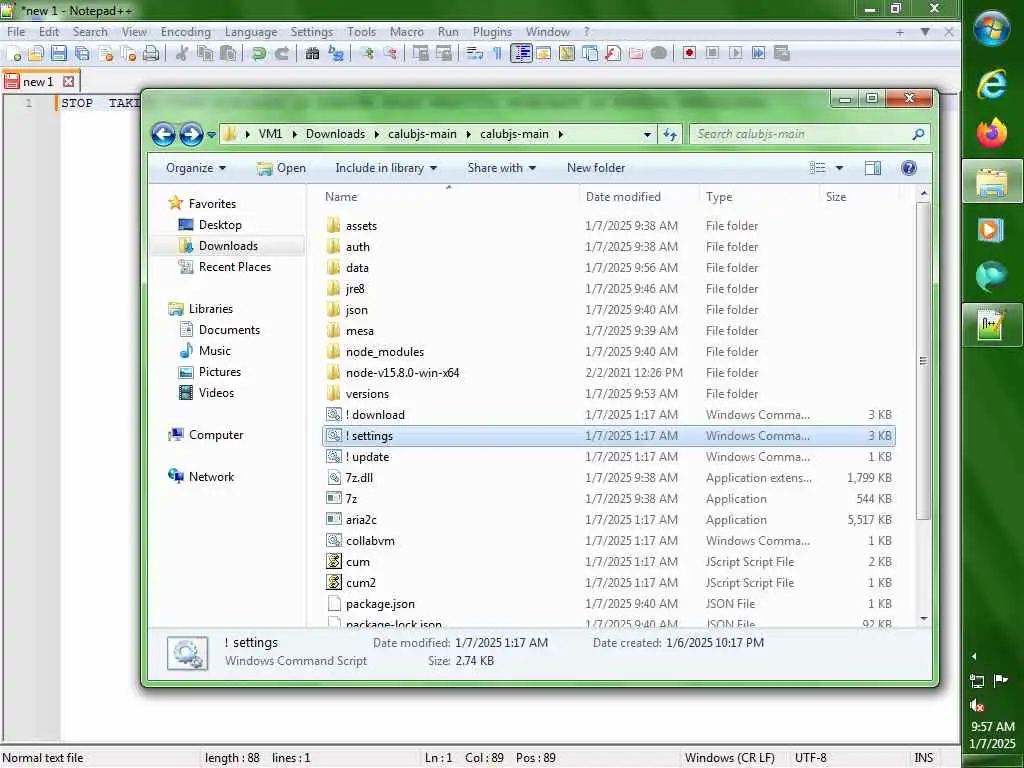Toggle the highlighted indent guide icon
The width and height of the screenshot is (1024, 768).
[x=521, y=54]
